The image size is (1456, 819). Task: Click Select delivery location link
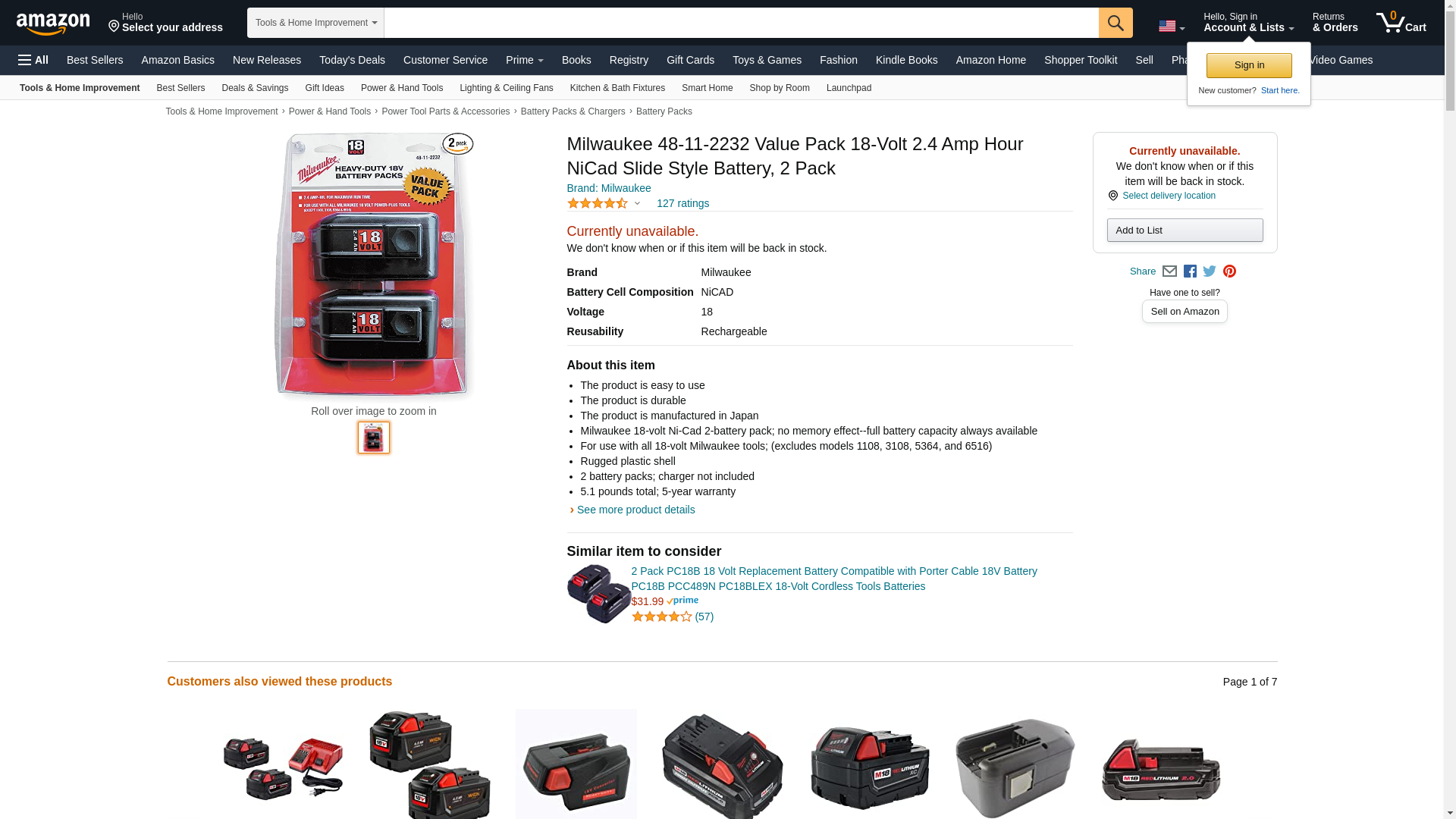[1169, 196]
